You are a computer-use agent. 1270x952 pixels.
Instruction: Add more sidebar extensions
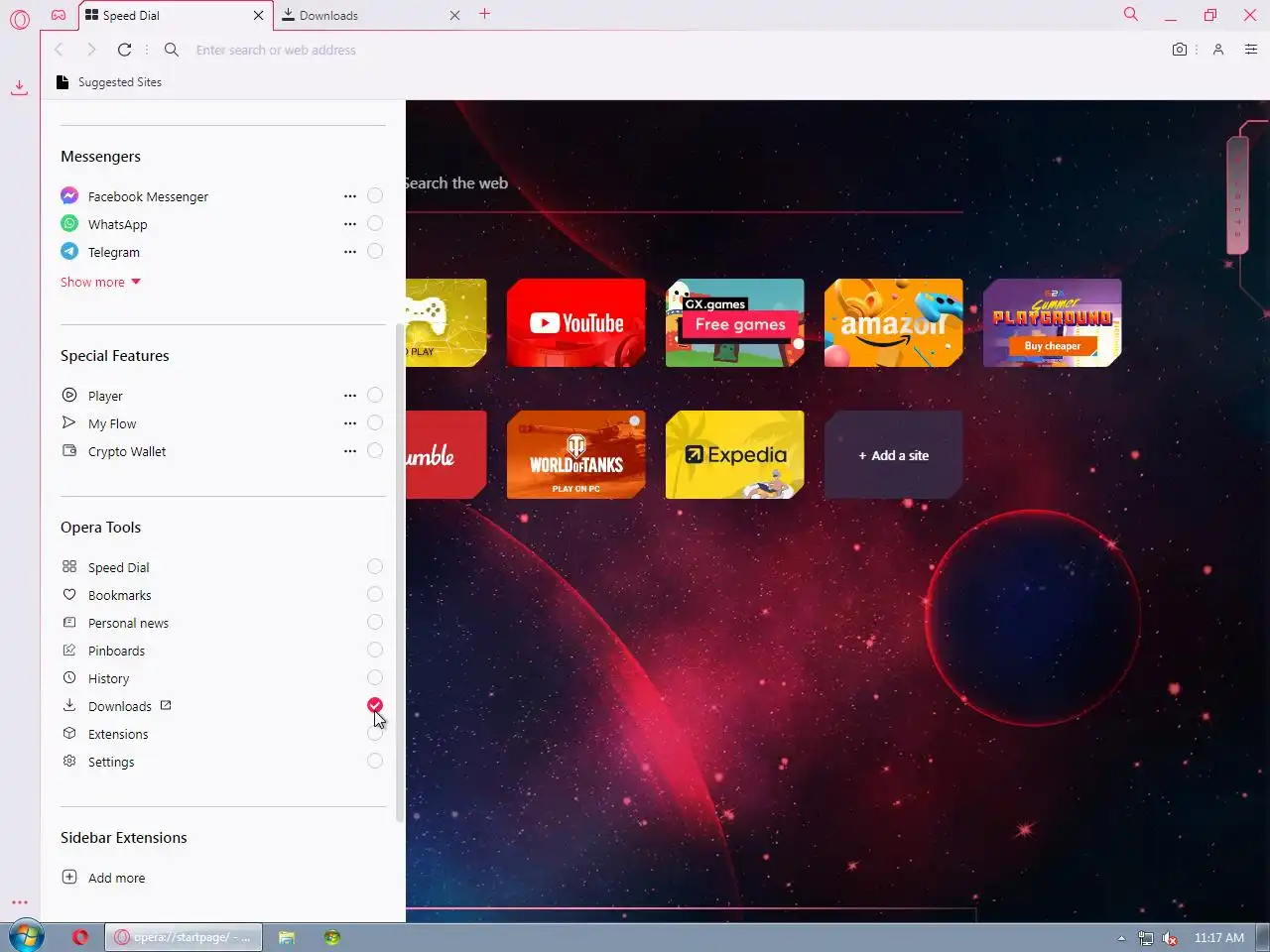click(x=103, y=878)
